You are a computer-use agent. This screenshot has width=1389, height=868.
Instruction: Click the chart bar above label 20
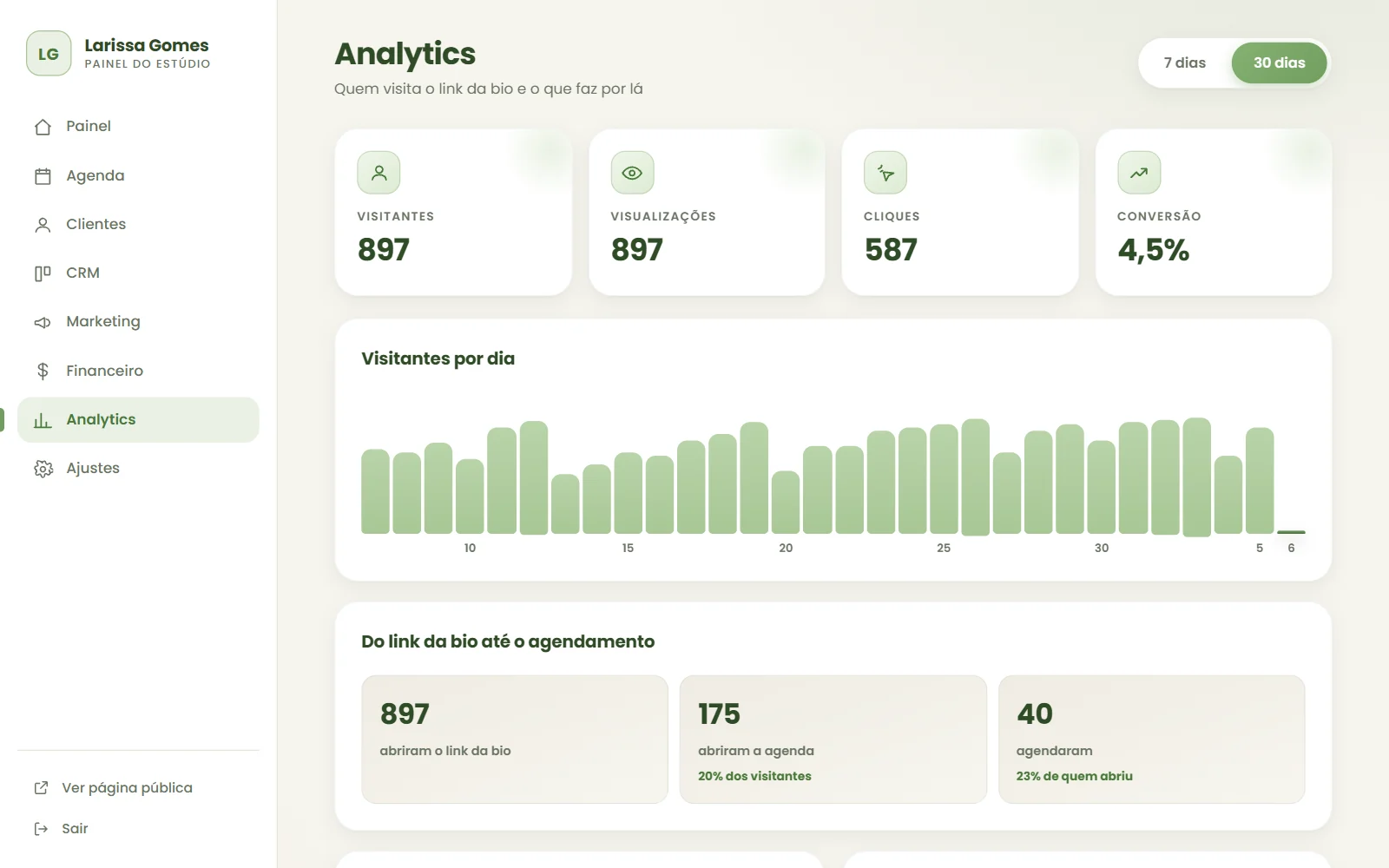pyautogui.click(x=786, y=502)
